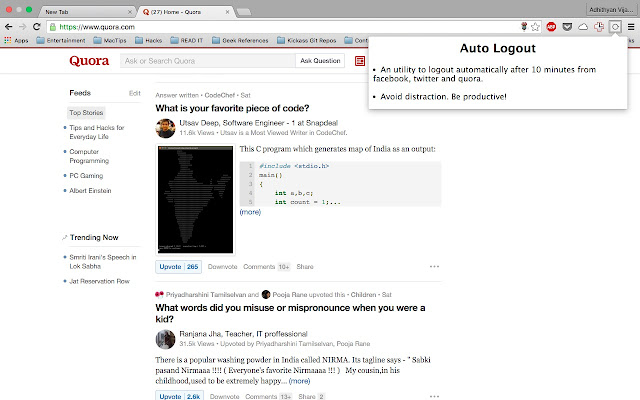Open the Adblock extension icon
Image resolution: width=640 pixels, height=400 pixels.
pos(551,27)
